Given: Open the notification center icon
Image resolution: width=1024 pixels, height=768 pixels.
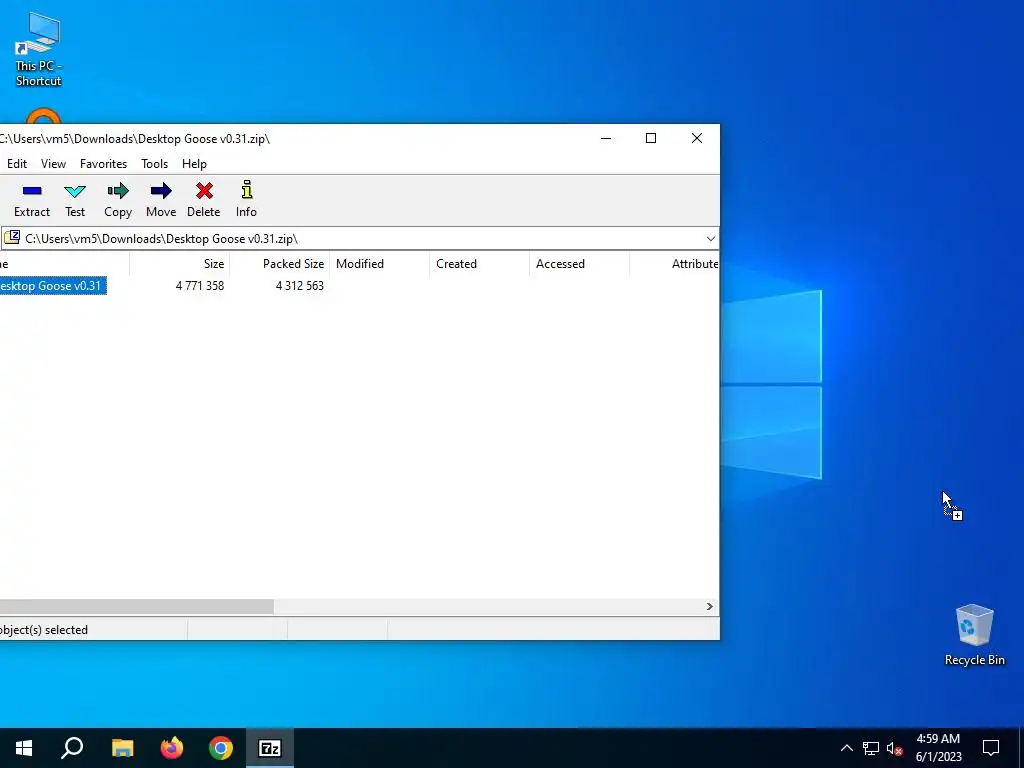Looking at the screenshot, I should click(x=991, y=748).
